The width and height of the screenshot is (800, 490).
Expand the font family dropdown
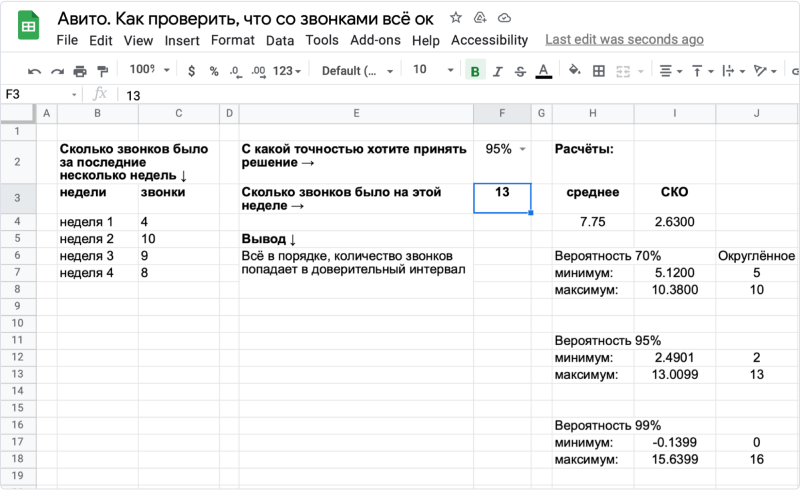coord(357,71)
